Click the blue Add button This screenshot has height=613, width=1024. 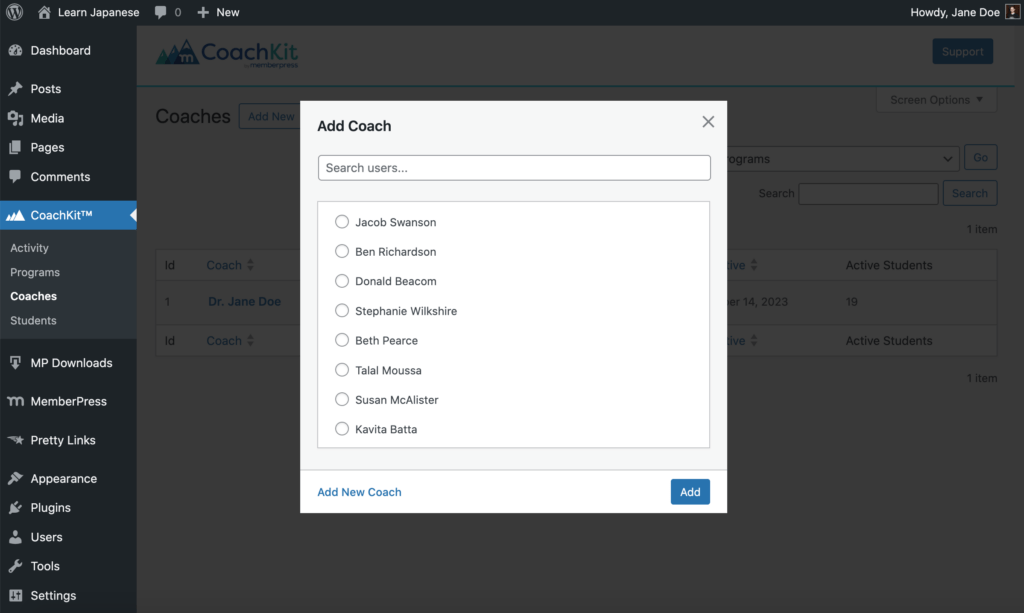coord(690,492)
